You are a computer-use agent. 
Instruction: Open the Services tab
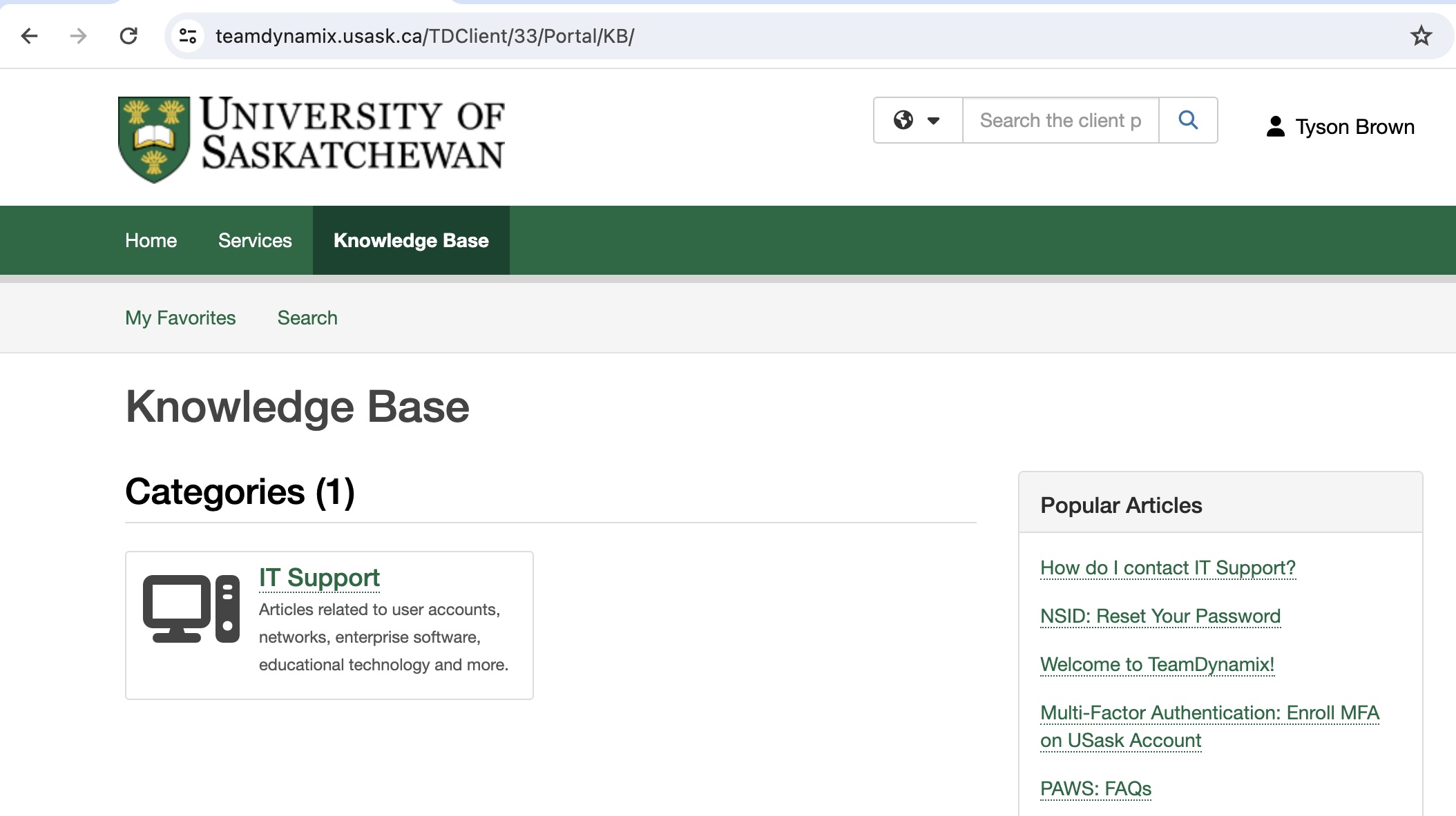click(x=255, y=240)
